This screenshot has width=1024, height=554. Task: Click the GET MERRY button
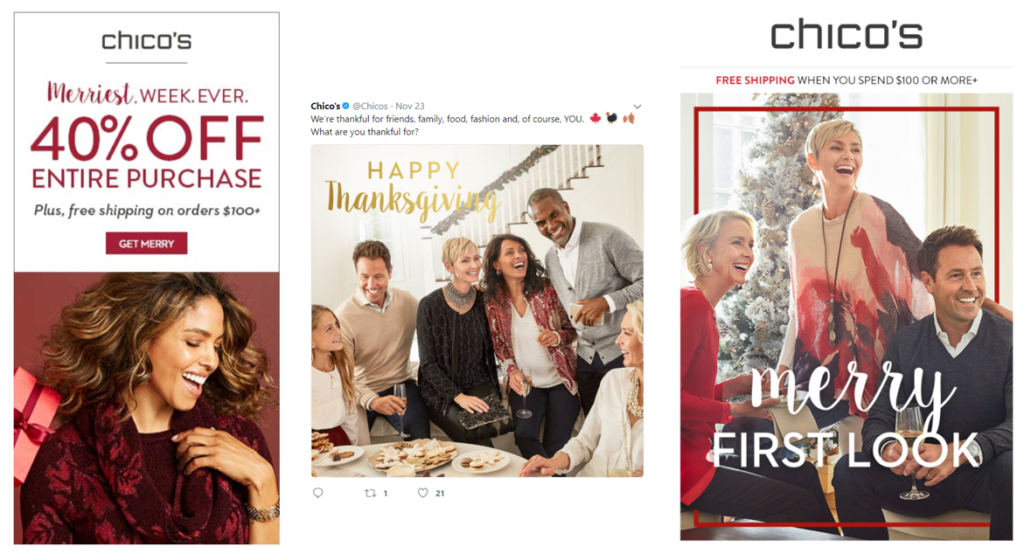146,244
